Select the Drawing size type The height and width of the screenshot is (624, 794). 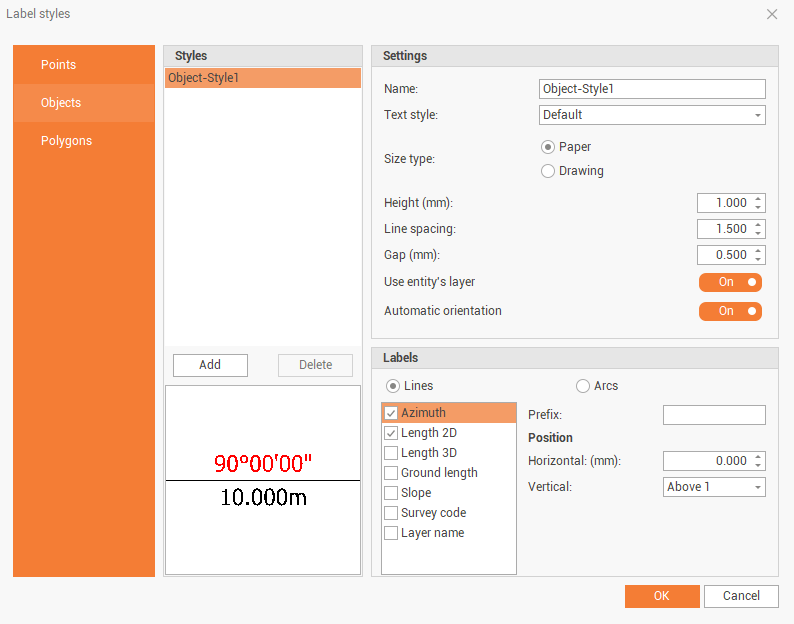548,171
